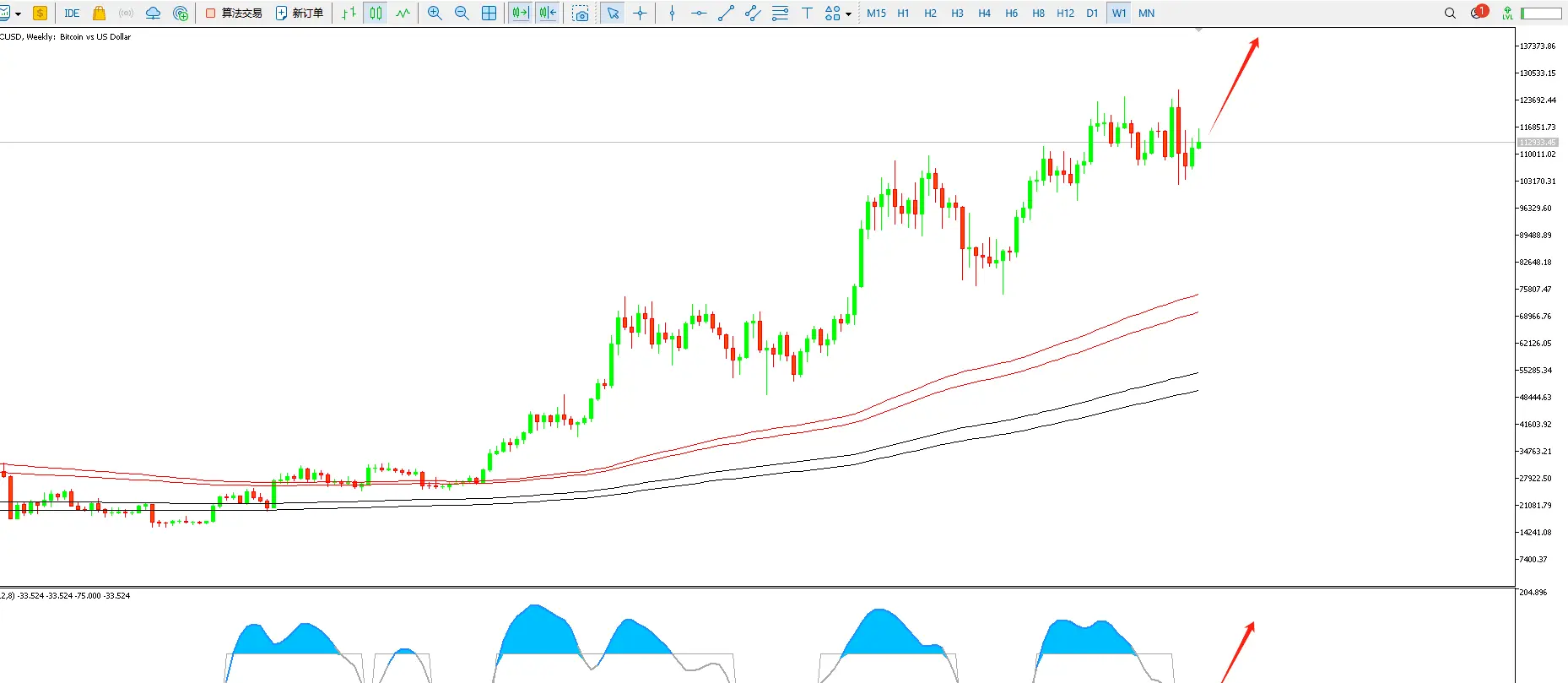
Task: Switch to the H2 timeframe
Action: (x=930, y=13)
